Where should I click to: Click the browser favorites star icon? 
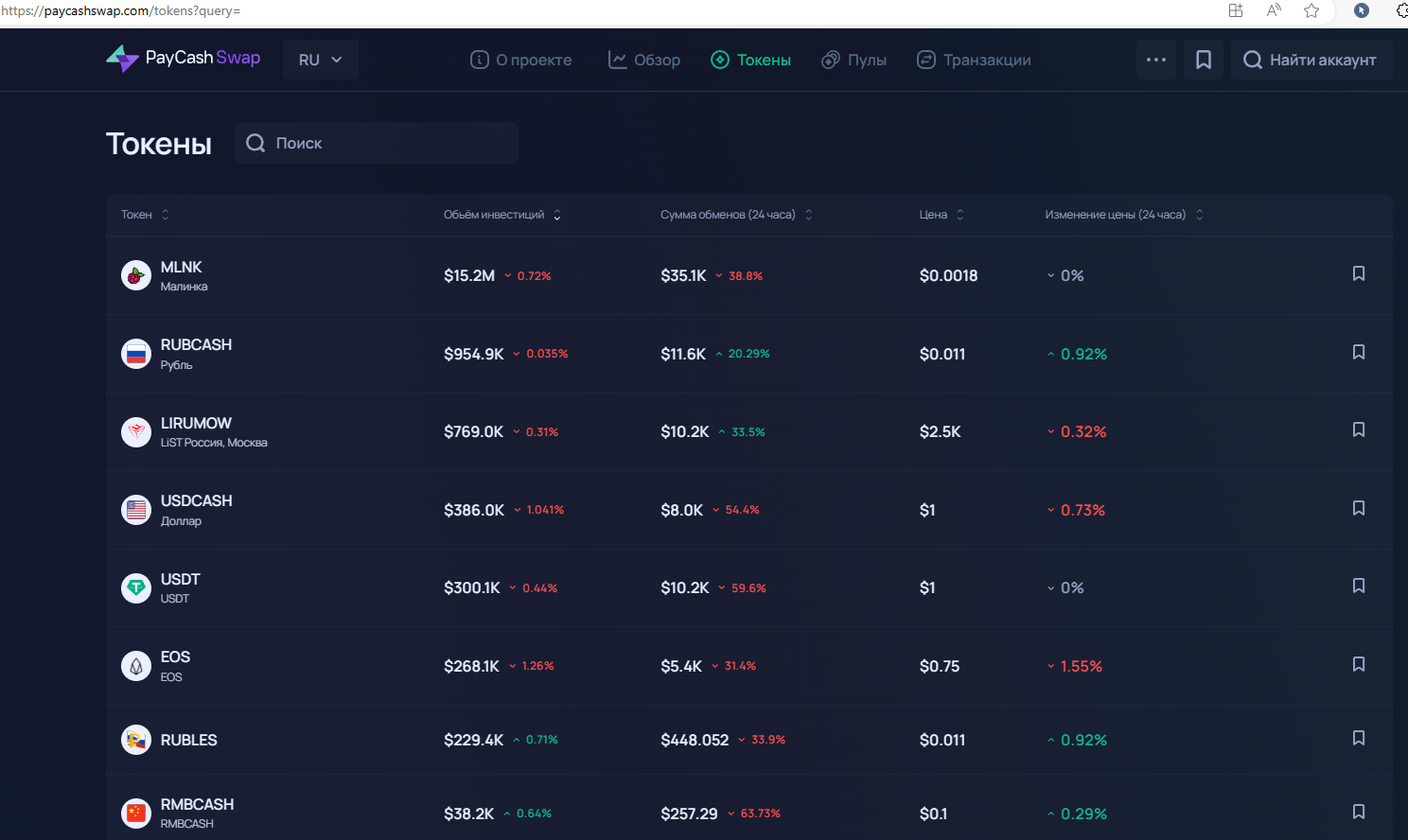(1311, 10)
